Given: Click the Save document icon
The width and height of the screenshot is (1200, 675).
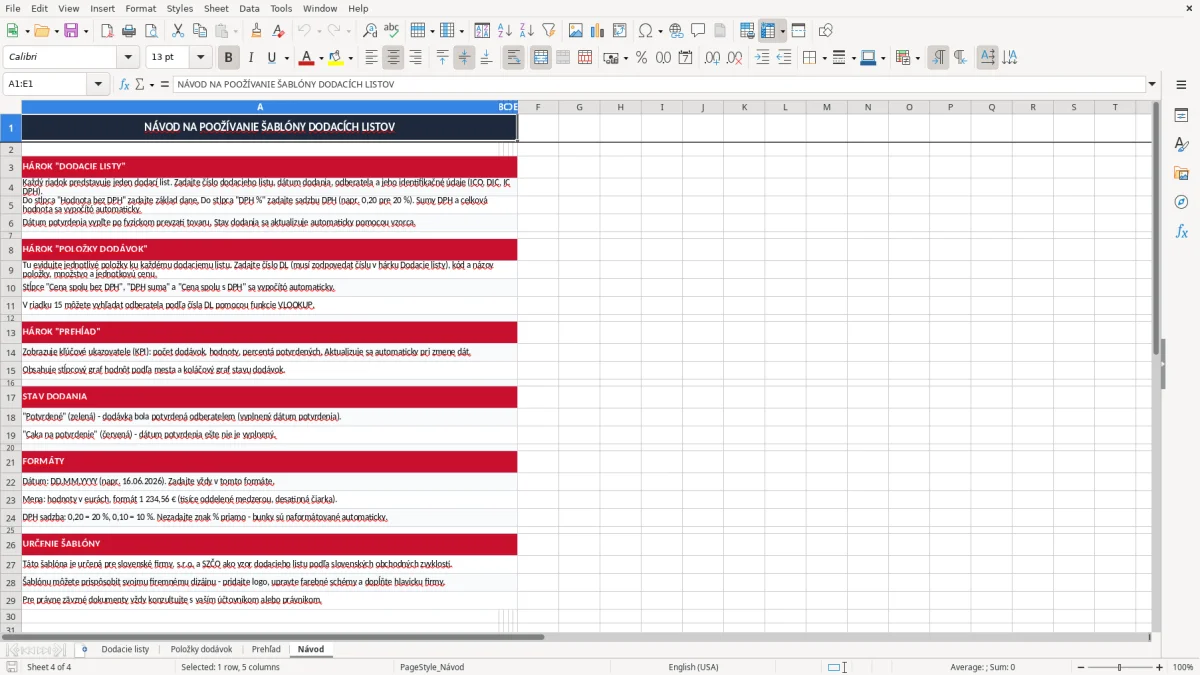Looking at the screenshot, I should coord(70,31).
